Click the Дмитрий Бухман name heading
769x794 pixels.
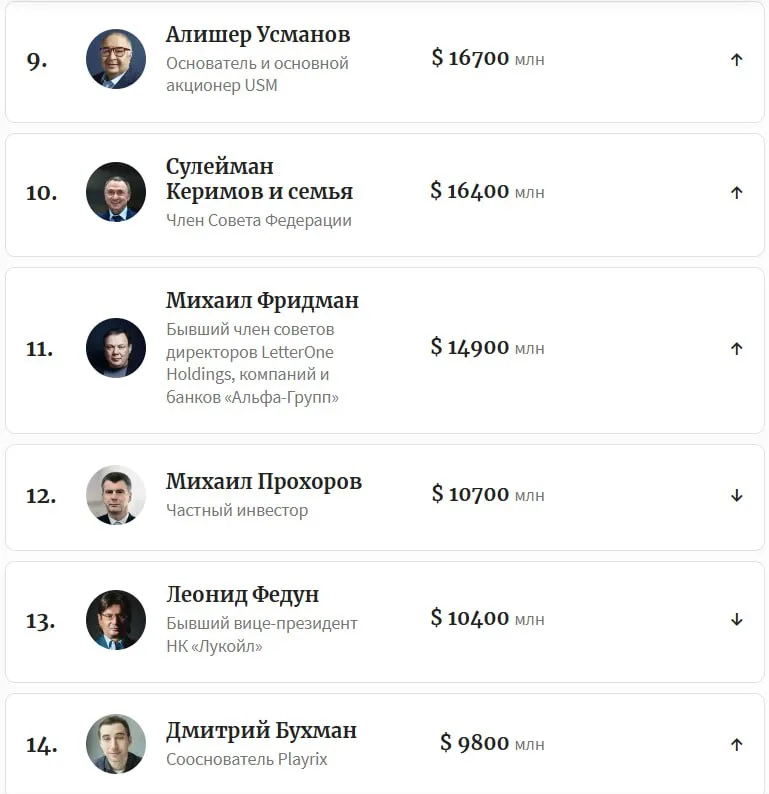coord(261,731)
